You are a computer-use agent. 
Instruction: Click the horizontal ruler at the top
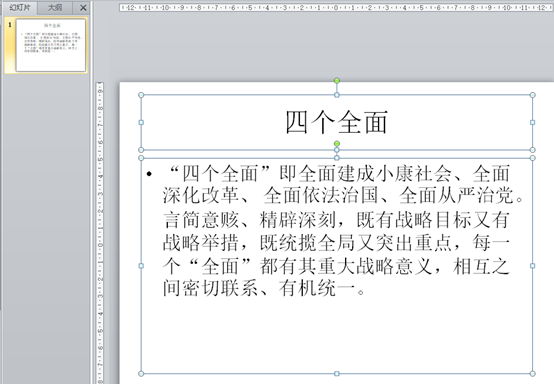(x=336, y=7)
